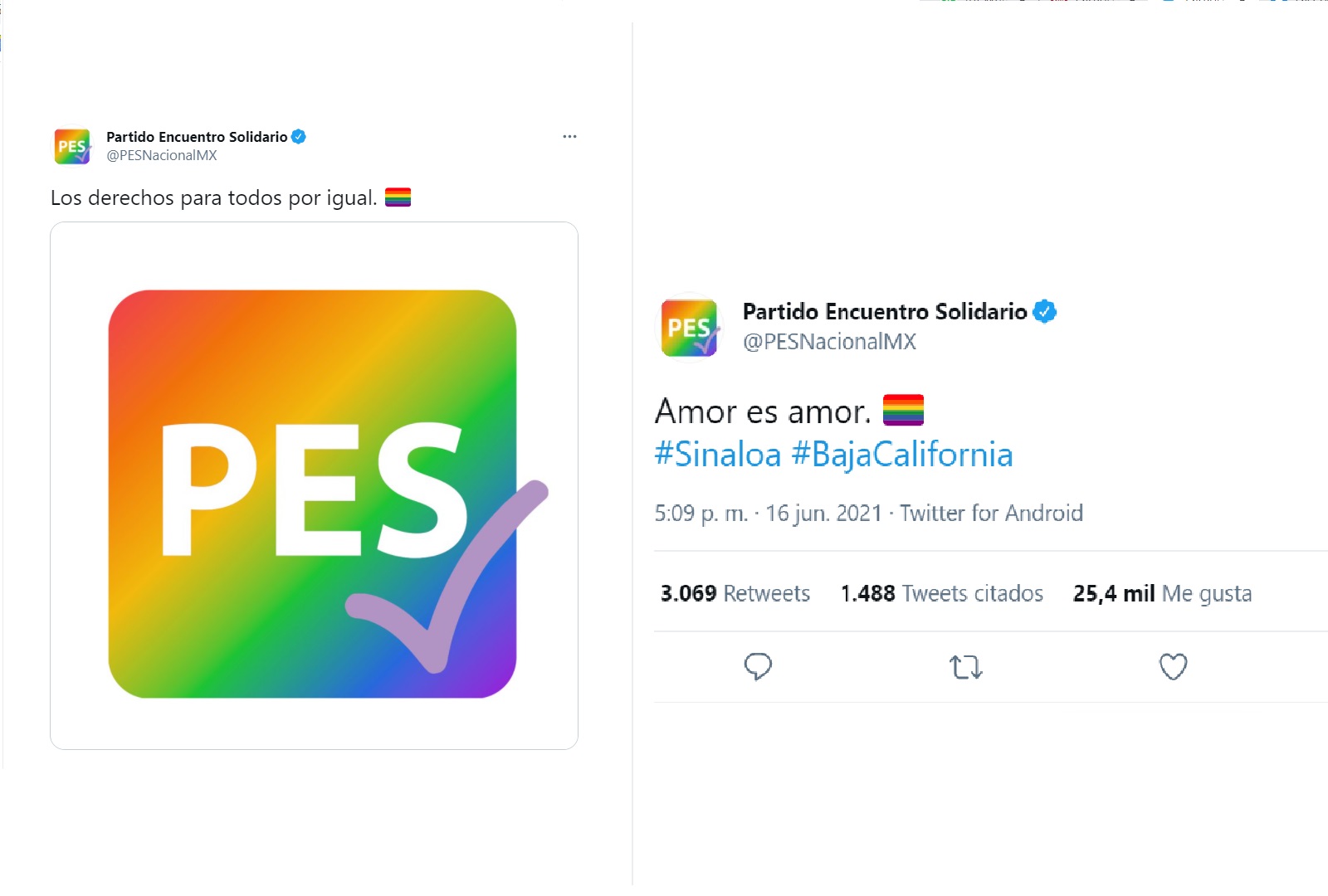View the 3.069 Retweets list
Viewport: 1328px width, 896px height.
point(735,593)
